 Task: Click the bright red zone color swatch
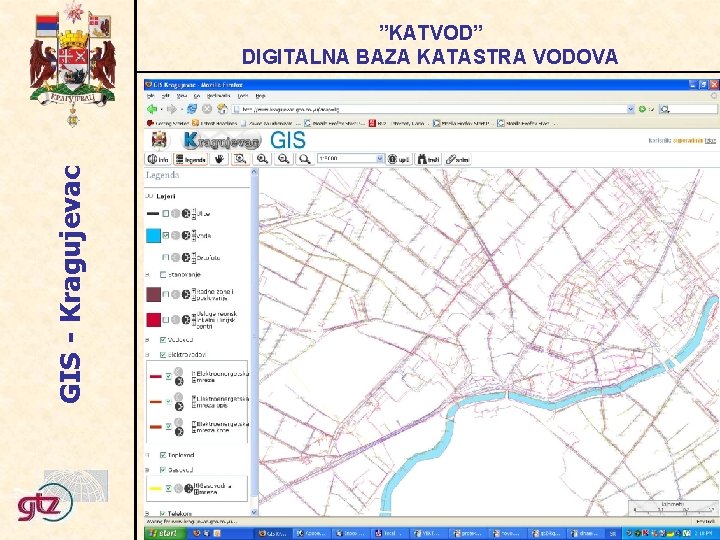(x=153, y=320)
